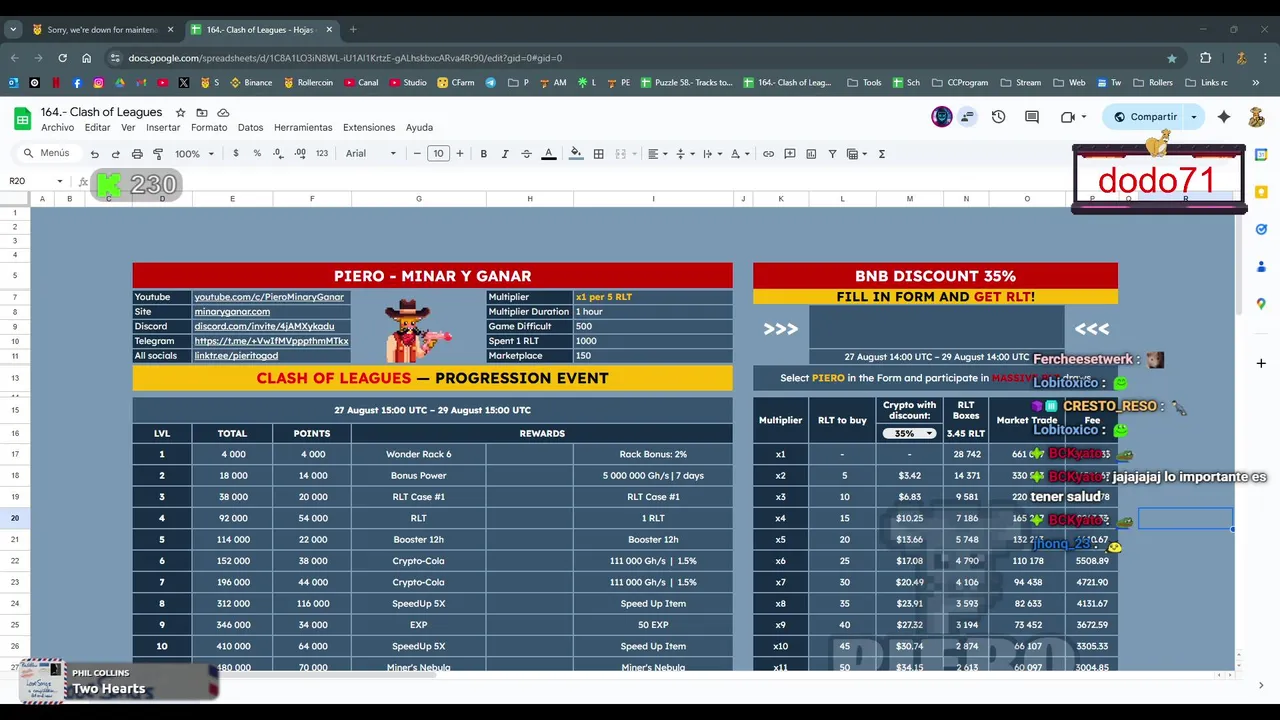Open Chrome extensions puzzle icon
The image size is (1280, 720).
pyautogui.click(x=1205, y=58)
